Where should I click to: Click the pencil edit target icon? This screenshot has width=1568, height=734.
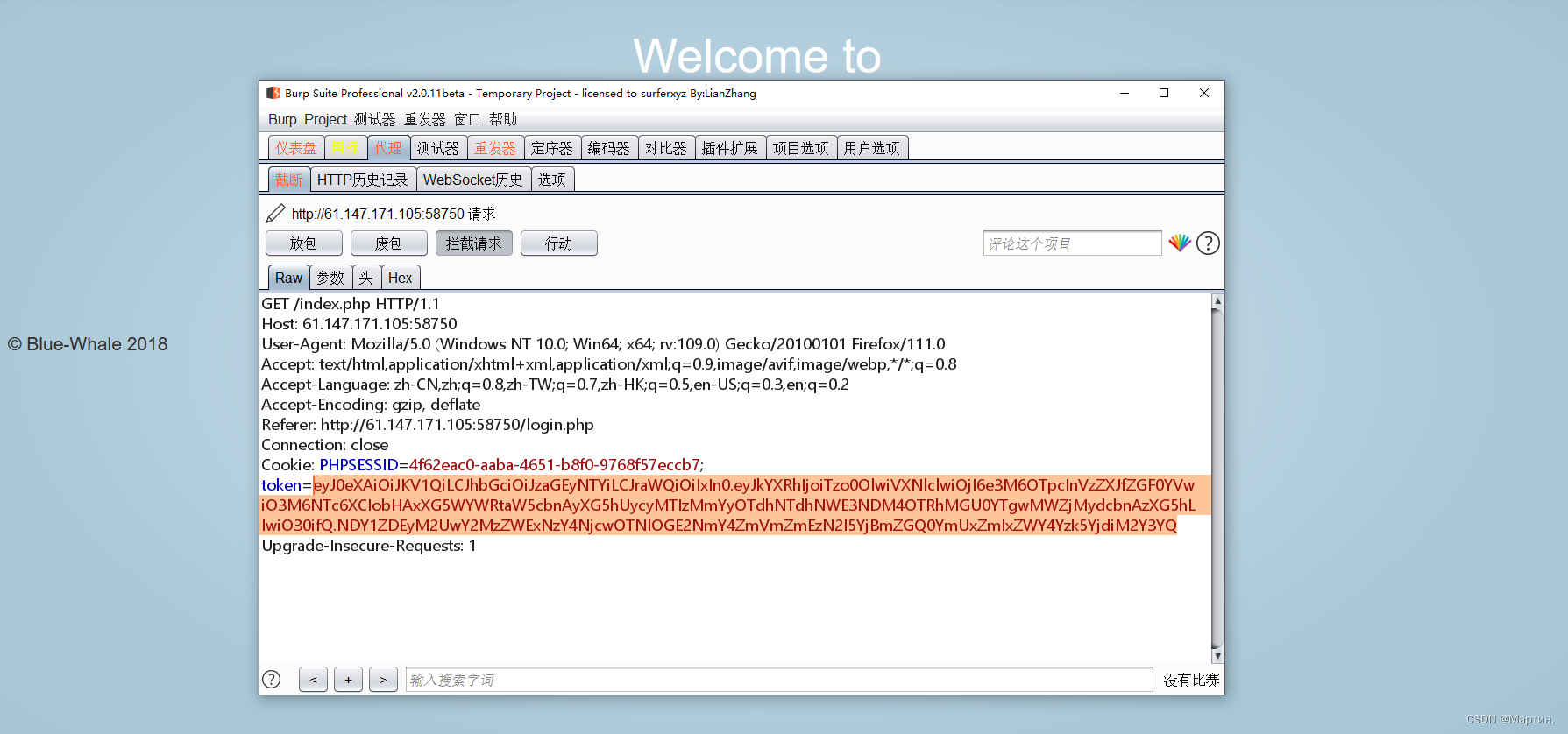275,214
